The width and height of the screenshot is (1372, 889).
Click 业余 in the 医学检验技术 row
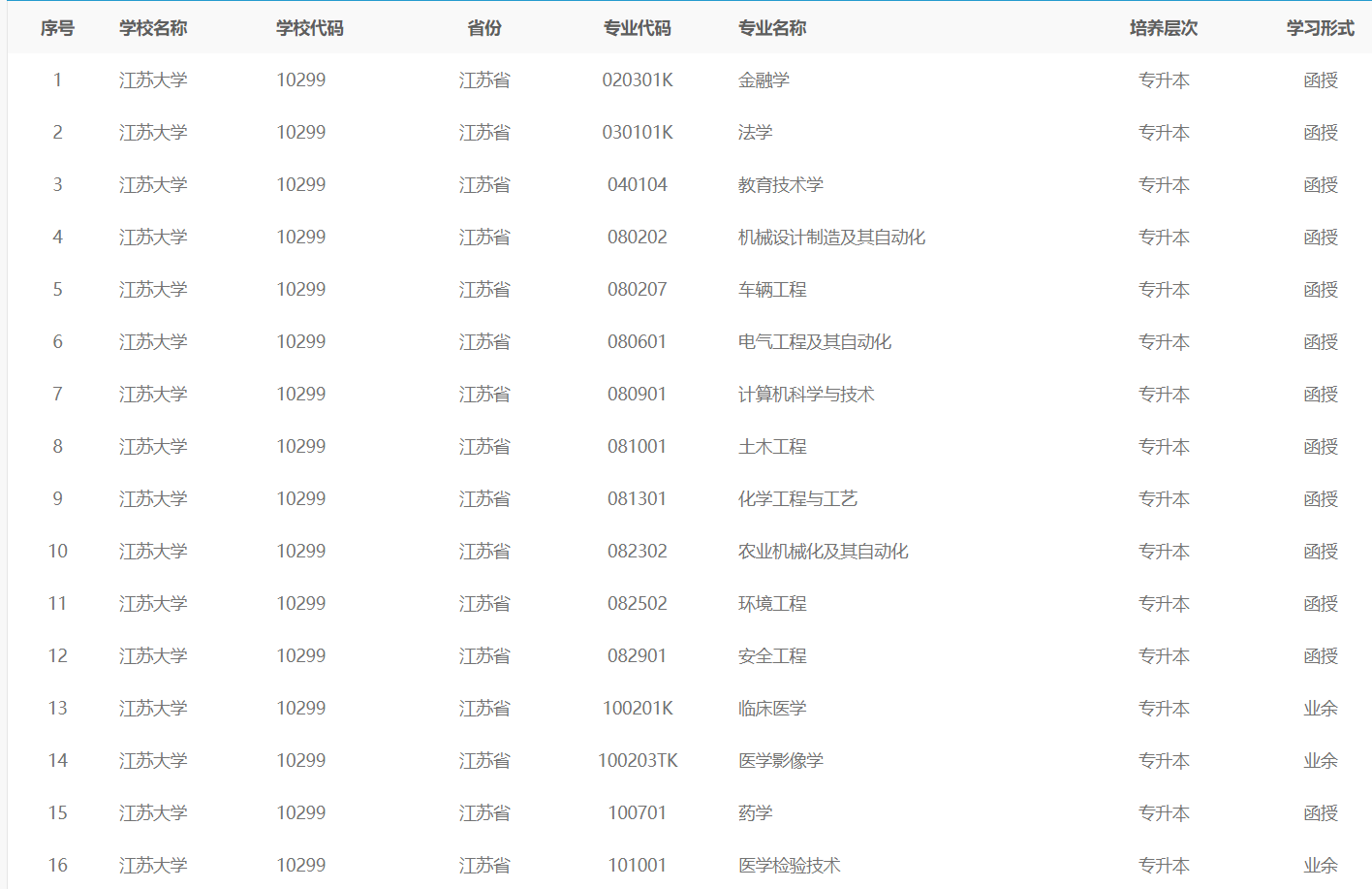(x=1321, y=866)
